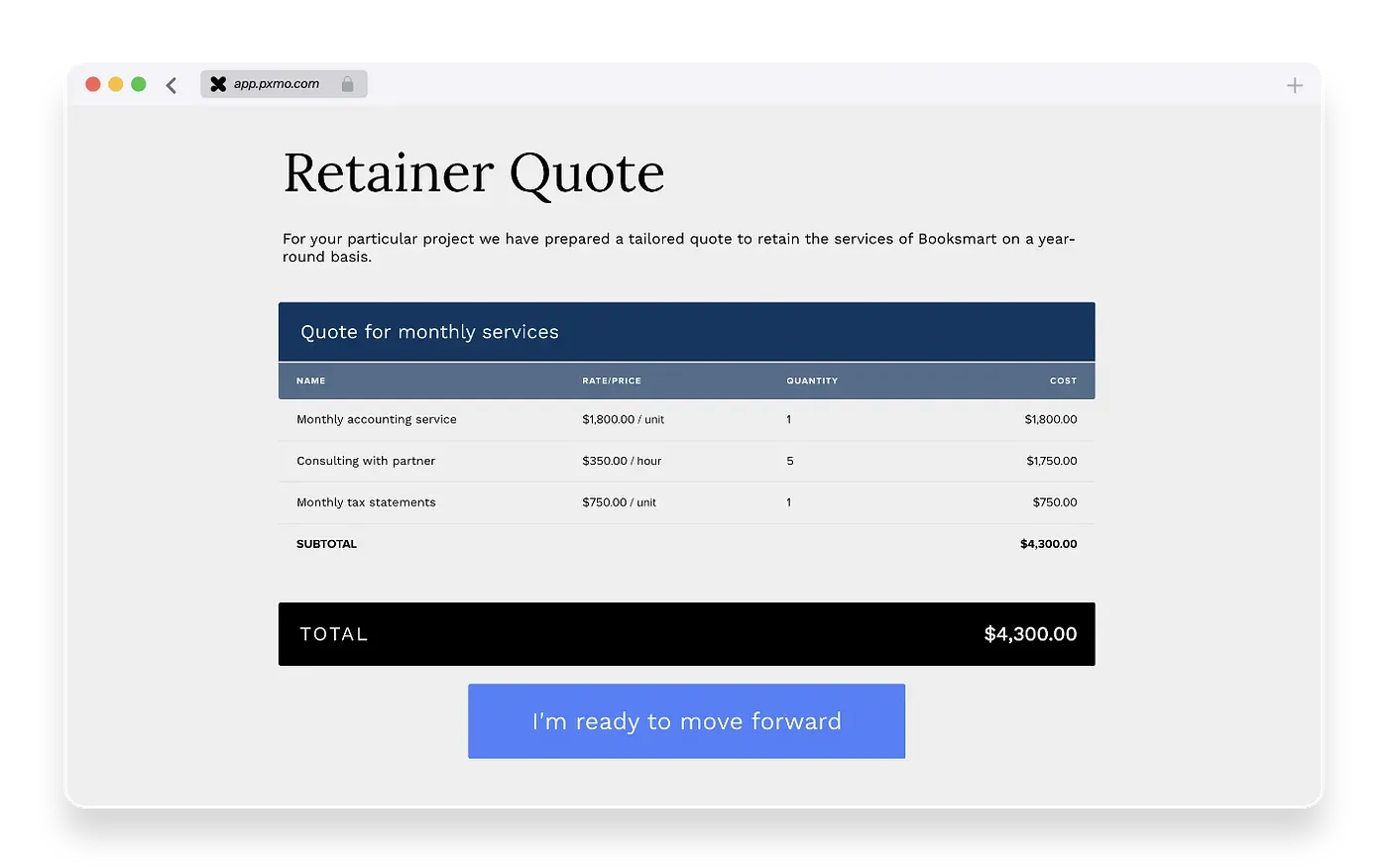Click the TOTAL $4,300.00 bar

point(686,634)
